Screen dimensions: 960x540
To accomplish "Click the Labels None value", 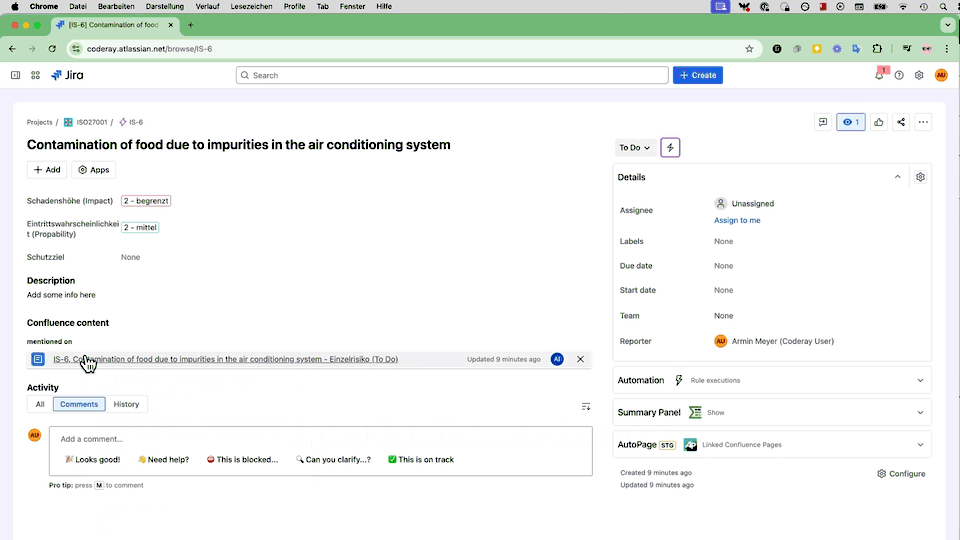I will pos(723,241).
